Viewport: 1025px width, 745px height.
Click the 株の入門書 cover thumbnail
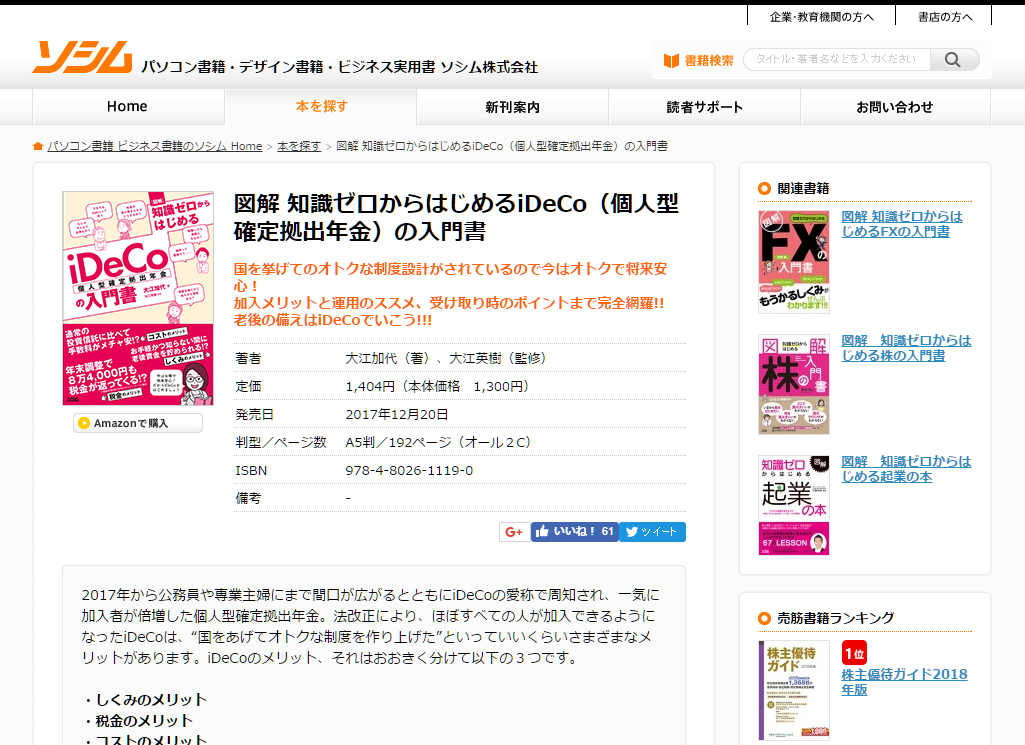click(794, 384)
